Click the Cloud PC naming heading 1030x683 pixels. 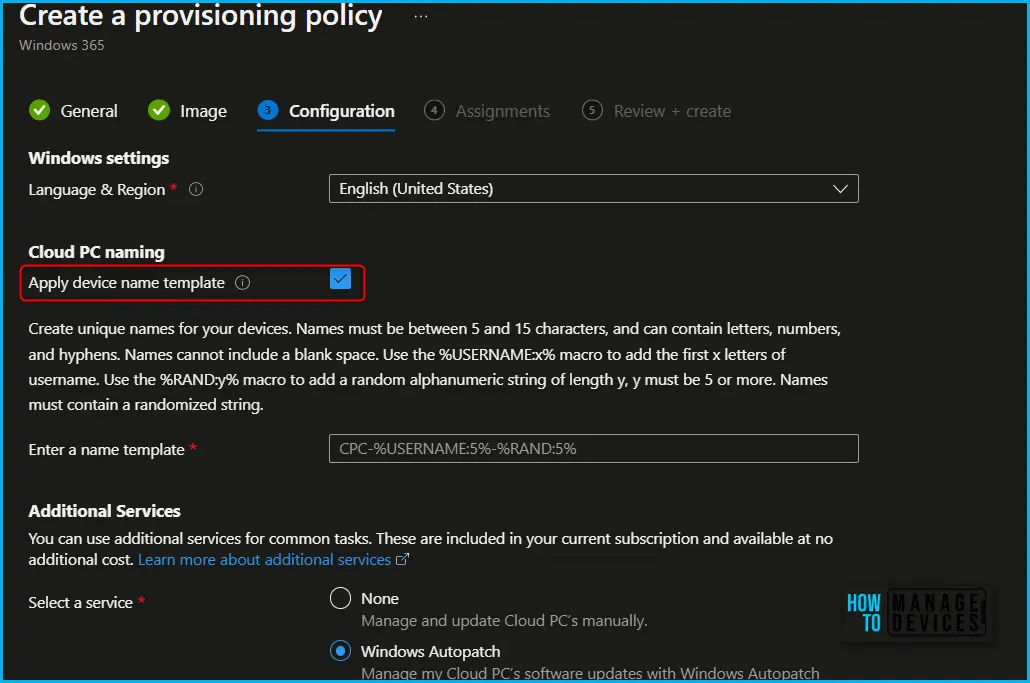(97, 252)
